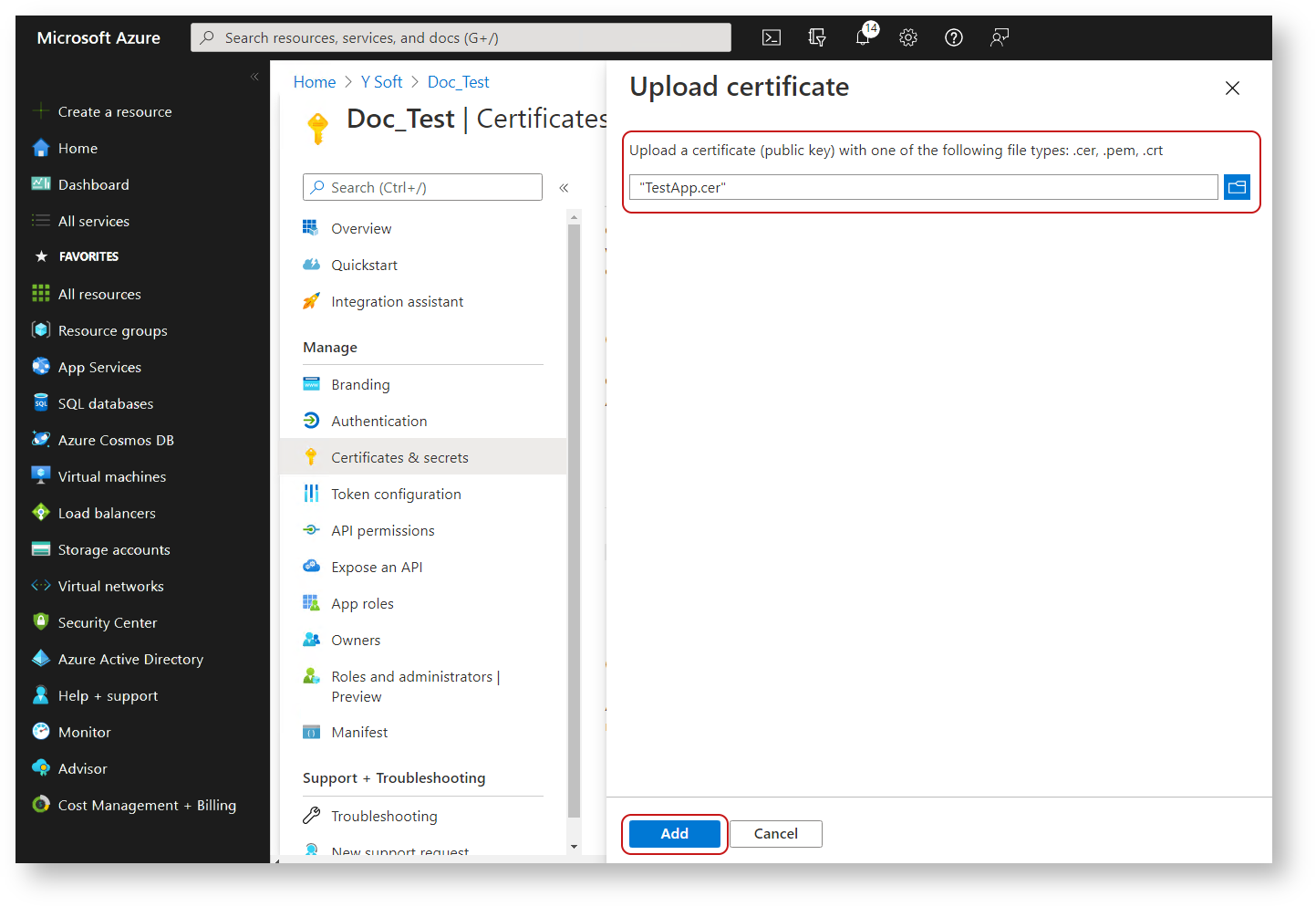The image size is (1316, 907).
Task: Open Resource groups in sidebar
Action: click(113, 330)
